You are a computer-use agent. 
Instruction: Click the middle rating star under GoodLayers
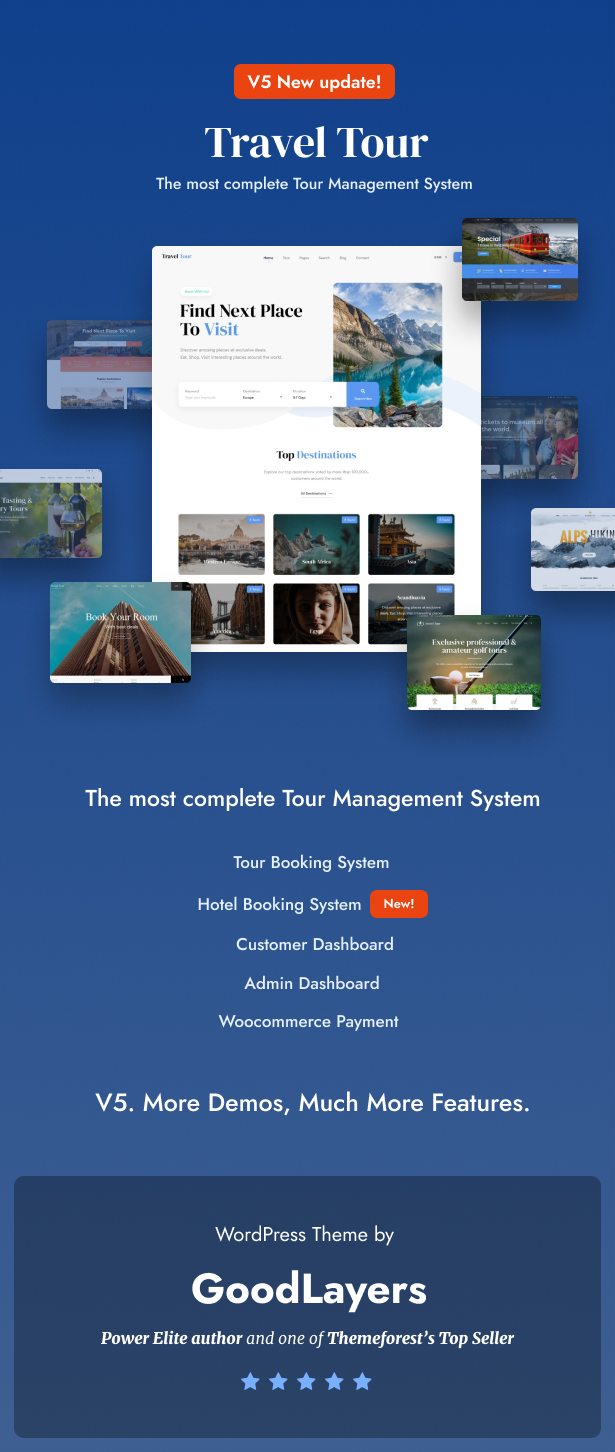tap(306, 1381)
